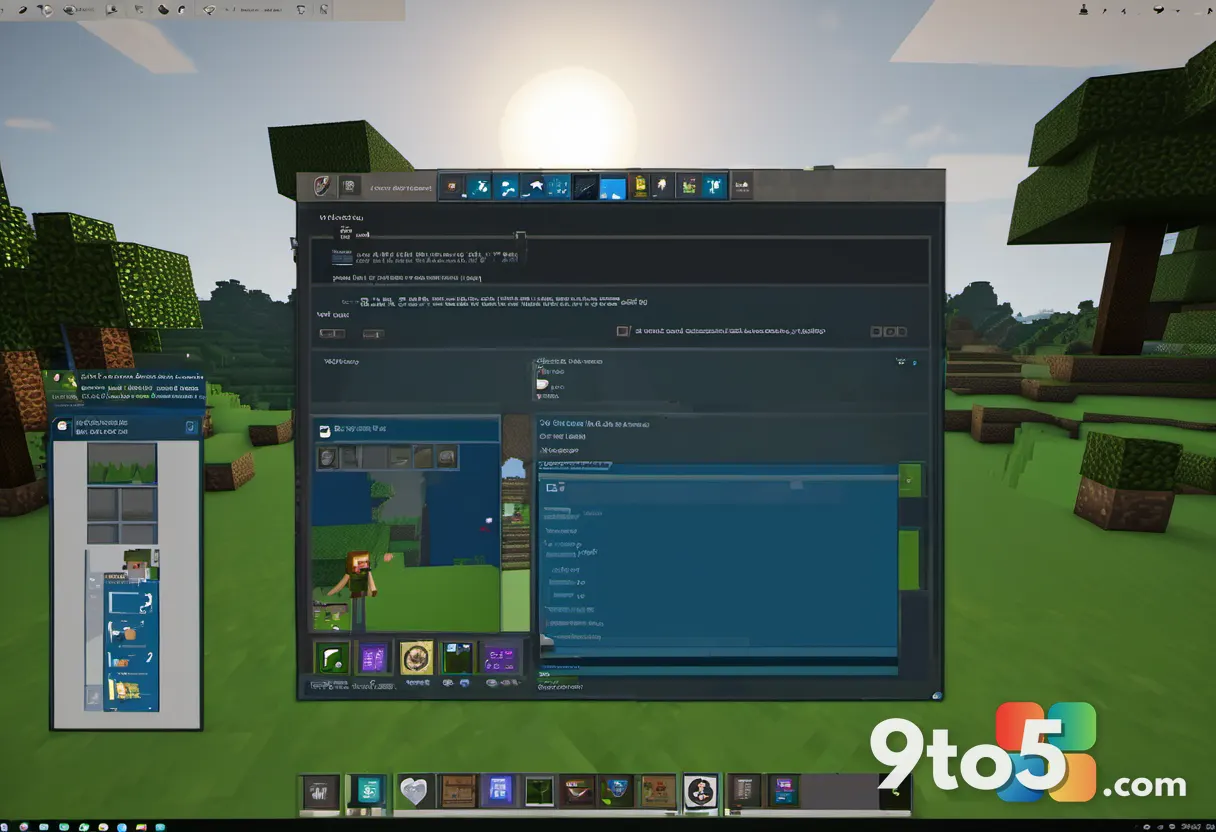Click the grid icon beside the shield emblem
1216x832 pixels.
coord(348,185)
